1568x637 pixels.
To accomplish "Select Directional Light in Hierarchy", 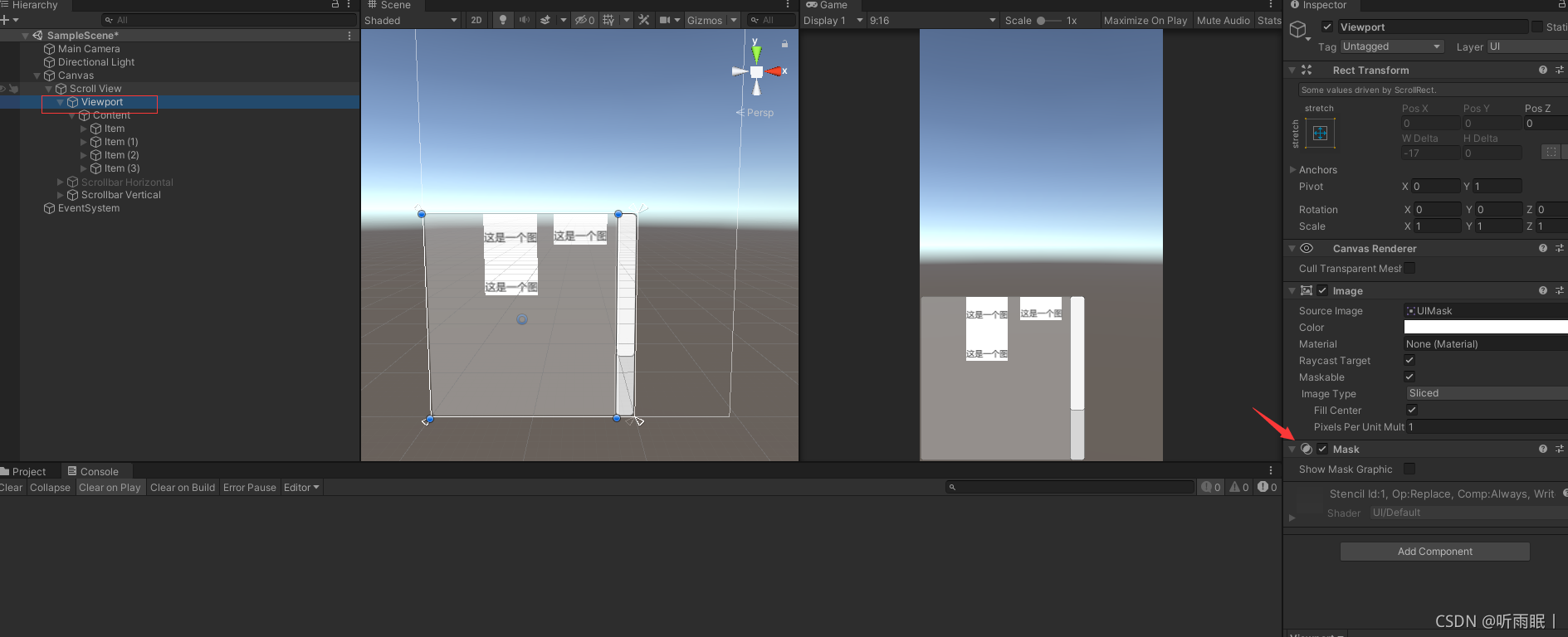I will tap(96, 62).
